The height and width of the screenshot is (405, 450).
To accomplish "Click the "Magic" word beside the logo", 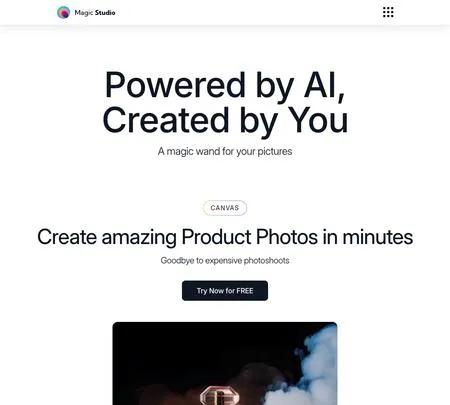I will pos(84,13).
